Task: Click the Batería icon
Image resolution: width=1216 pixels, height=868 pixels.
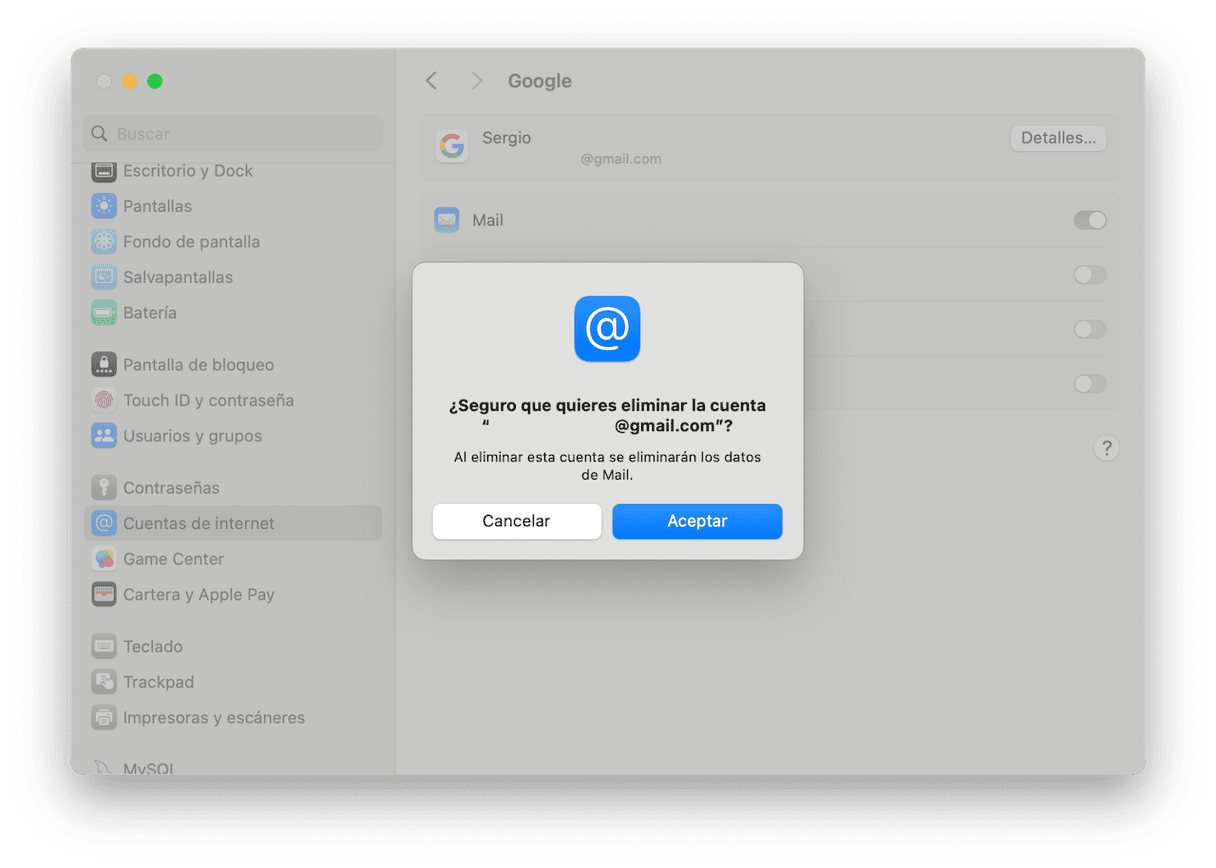Action: 104,313
